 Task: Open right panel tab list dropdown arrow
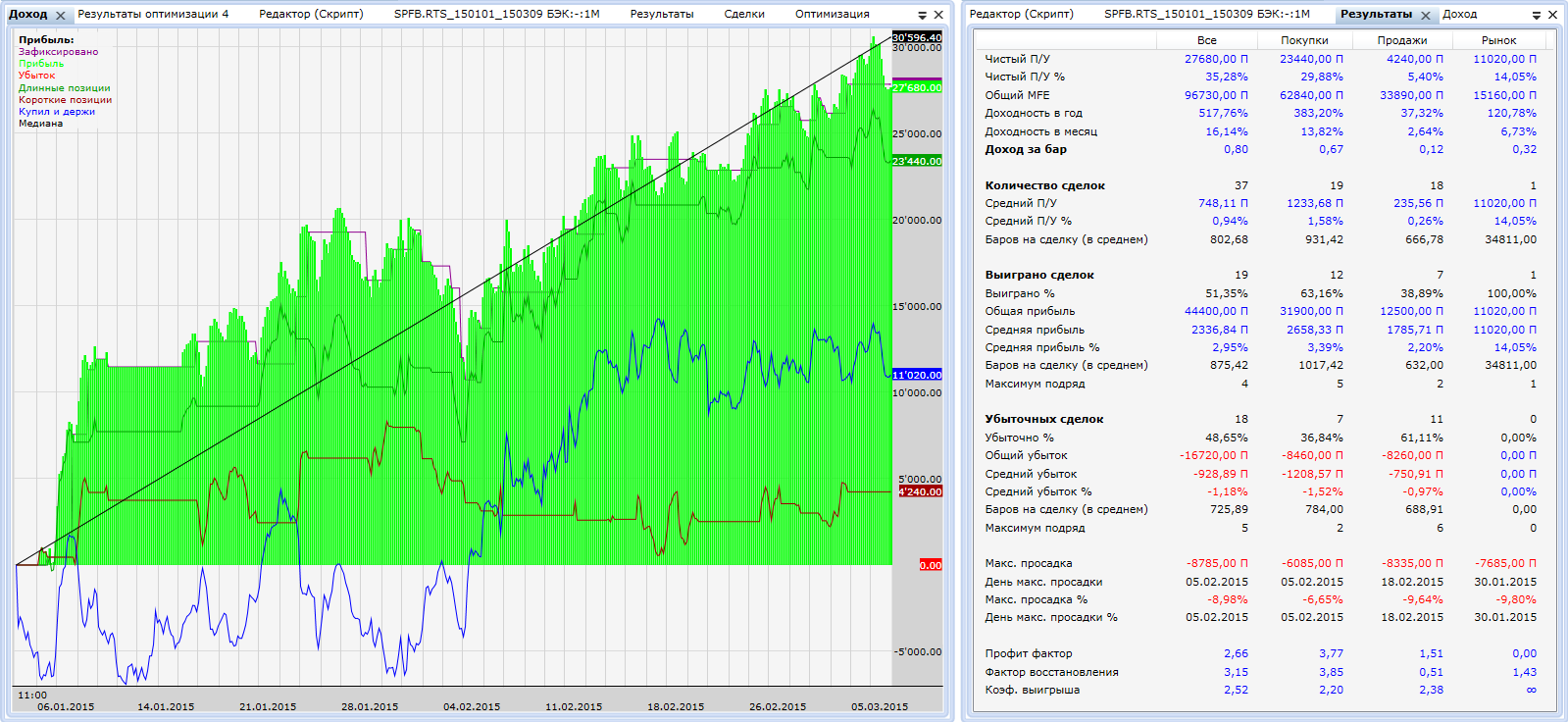(1537, 16)
